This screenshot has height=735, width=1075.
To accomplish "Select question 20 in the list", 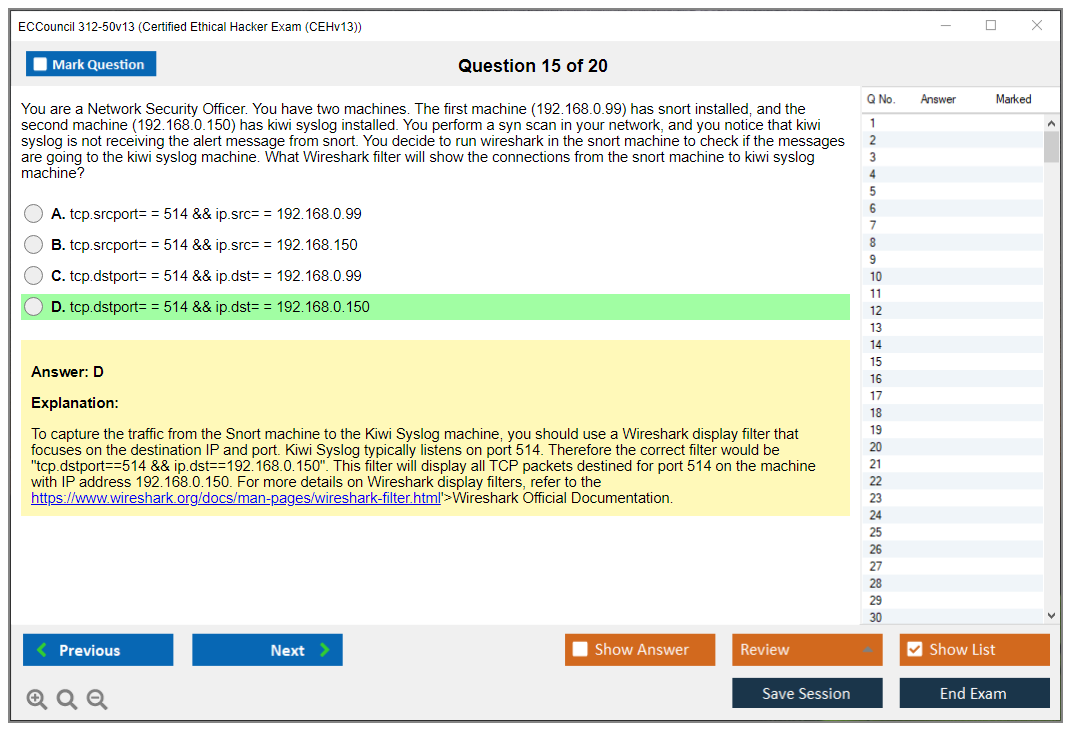I will [x=953, y=447].
